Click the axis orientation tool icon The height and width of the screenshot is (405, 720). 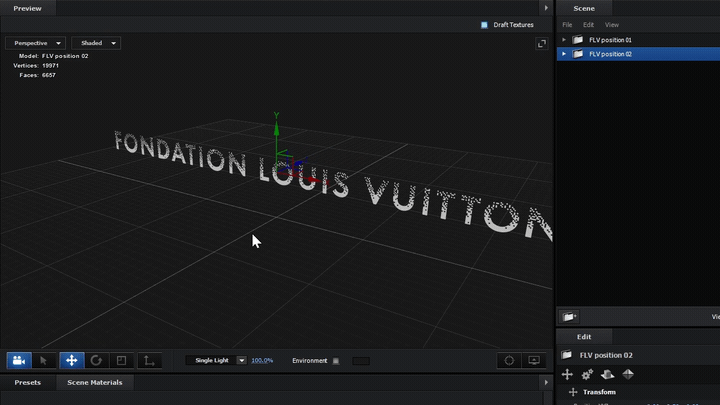149,360
